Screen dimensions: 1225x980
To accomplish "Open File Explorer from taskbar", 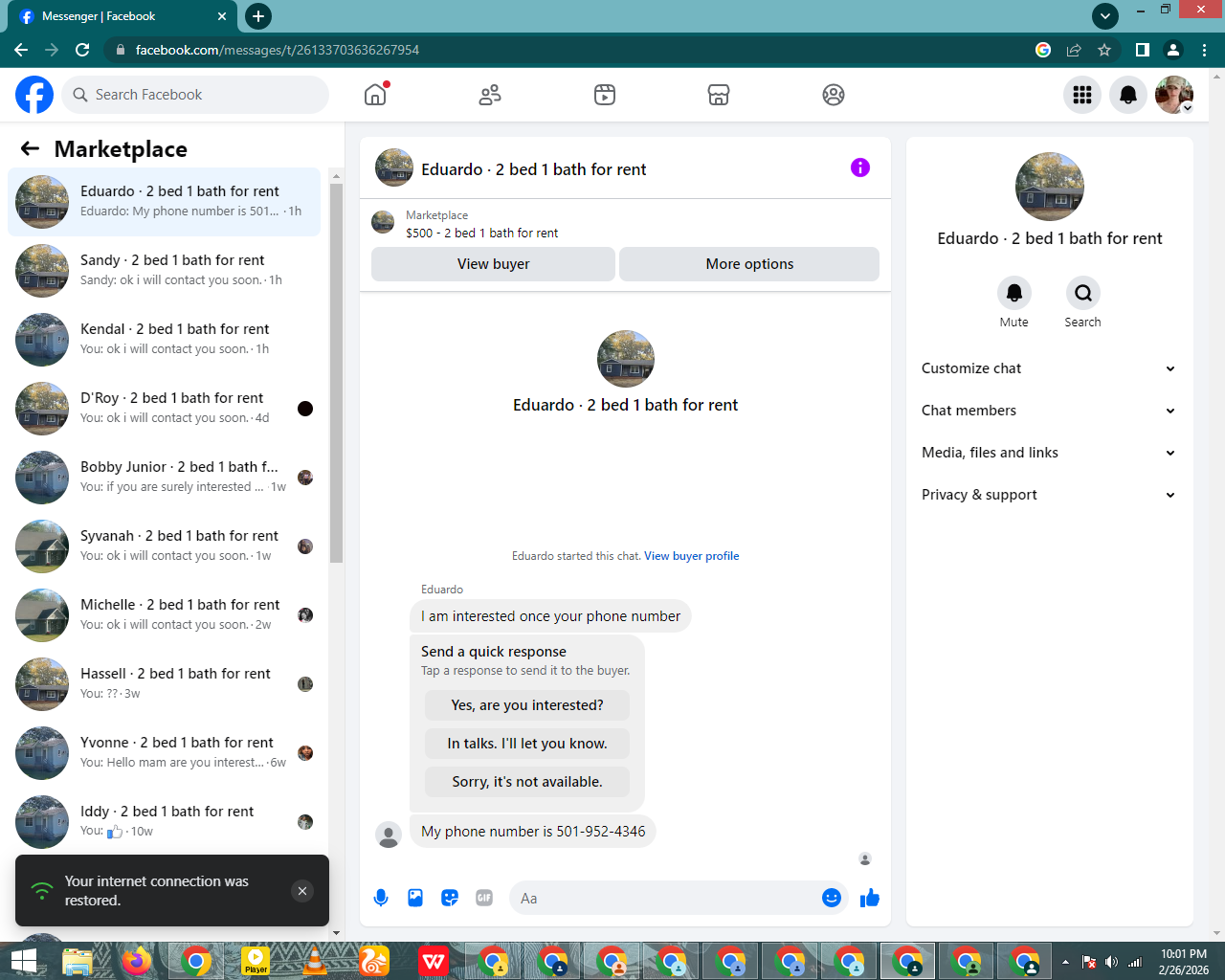I will (x=78, y=961).
